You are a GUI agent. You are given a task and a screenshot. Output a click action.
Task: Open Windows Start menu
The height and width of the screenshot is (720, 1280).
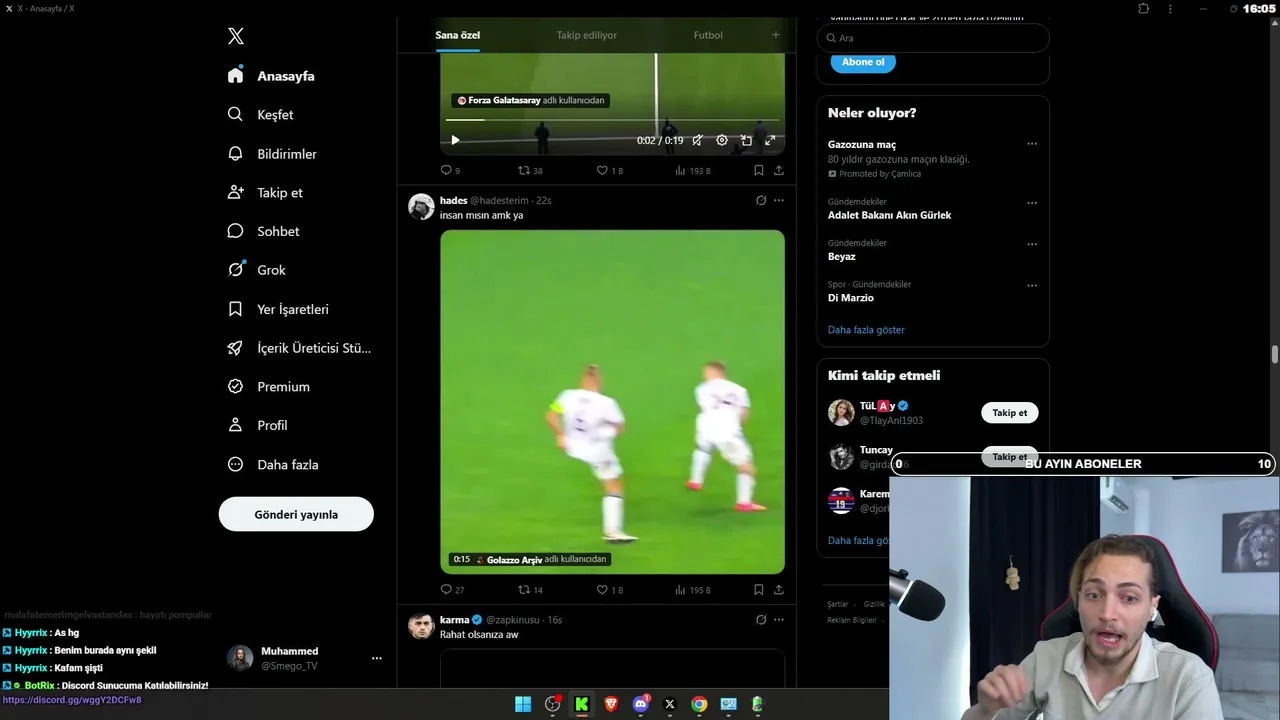pos(523,704)
